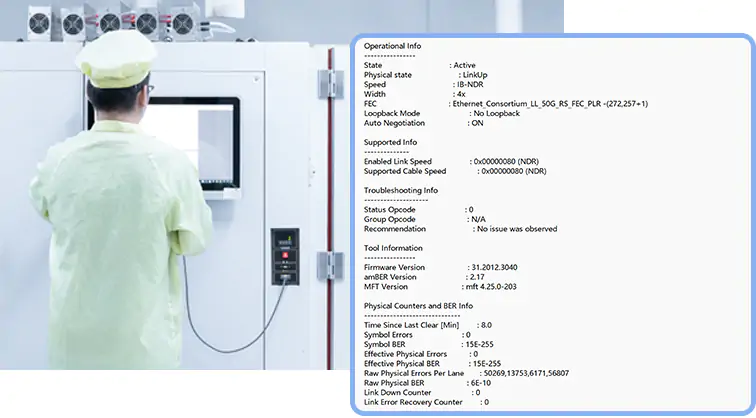This screenshot has height=418, width=756.
Task: Select the State value 'Active'
Action: (x=464, y=65)
